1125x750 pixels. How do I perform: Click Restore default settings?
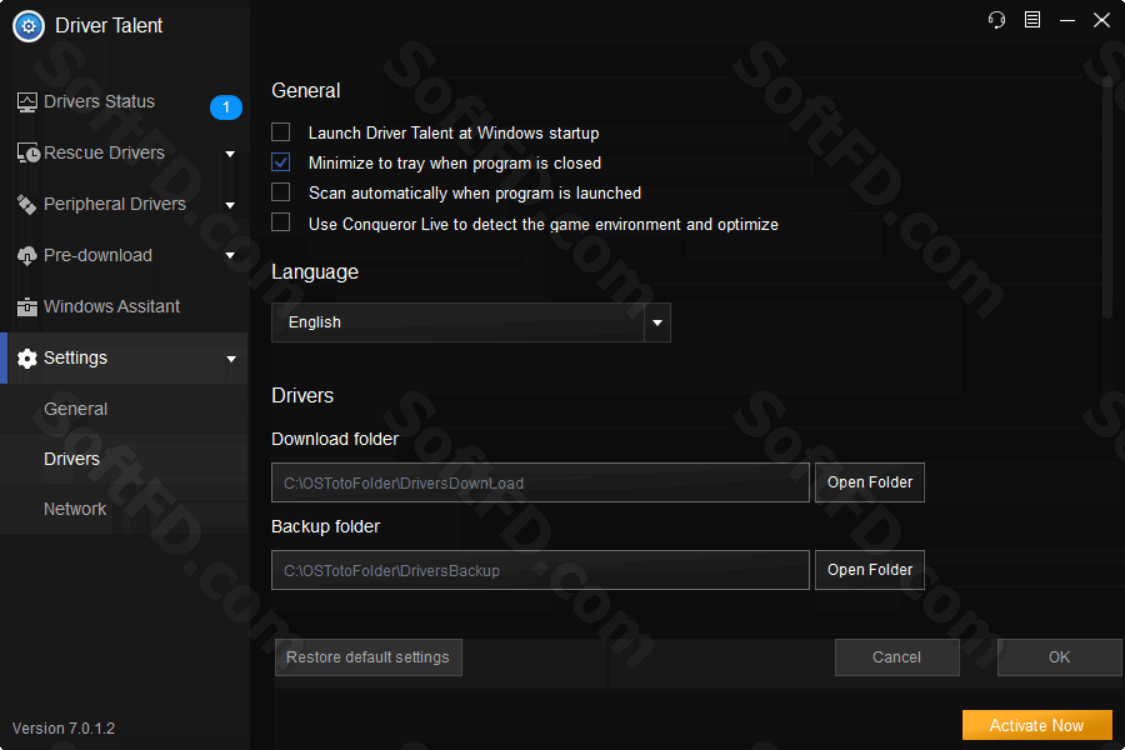[368, 657]
